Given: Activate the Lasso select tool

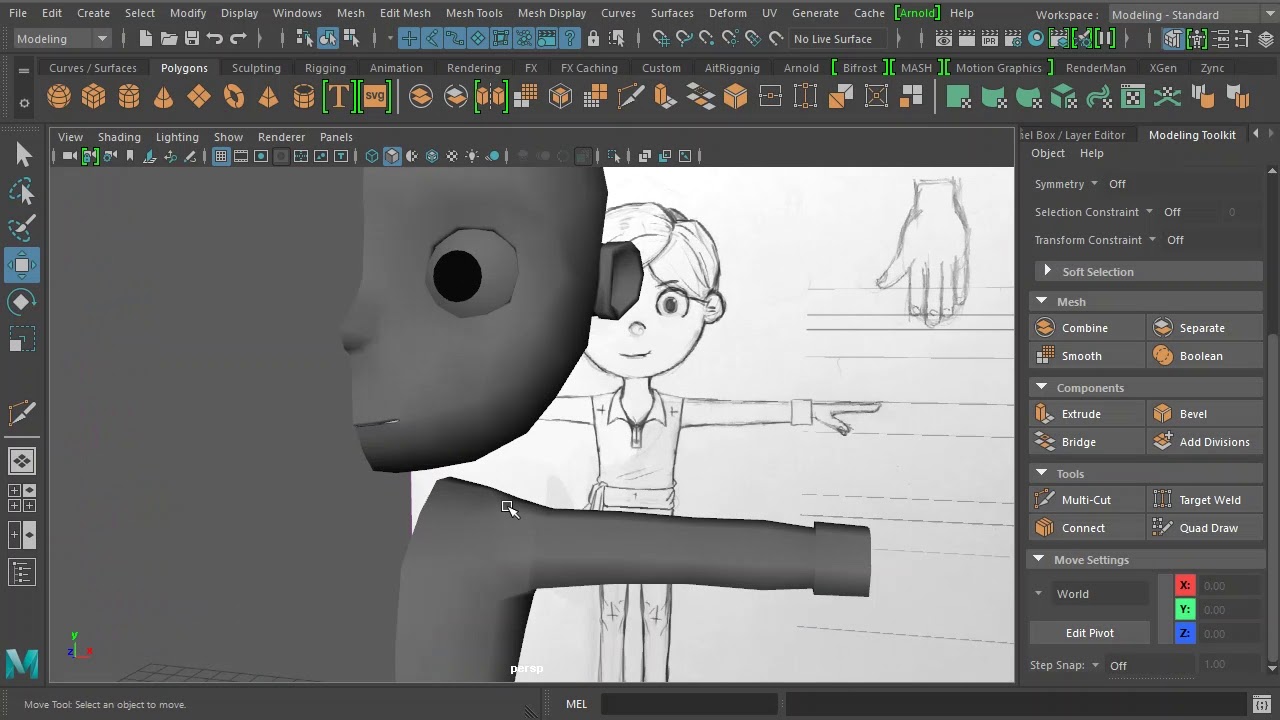Looking at the screenshot, I should coord(22,192).
